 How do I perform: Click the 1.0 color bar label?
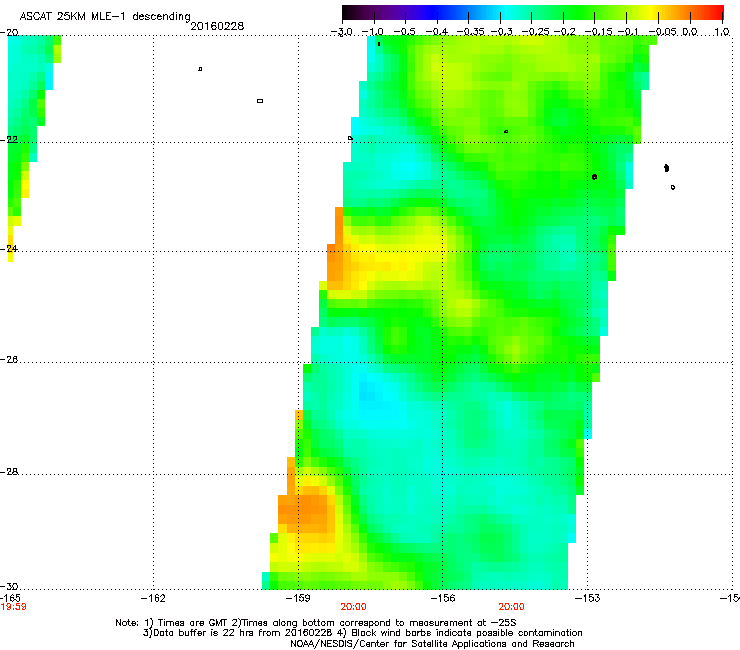tap(722, 32)
